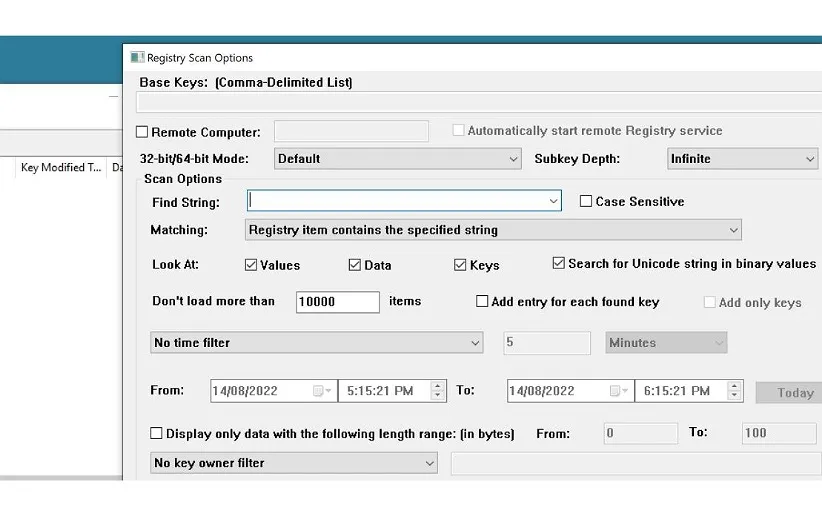The image size is (822, 522).
Task: Uncheck the Look At Values checkbox
Action: click(x=251, y=265)
